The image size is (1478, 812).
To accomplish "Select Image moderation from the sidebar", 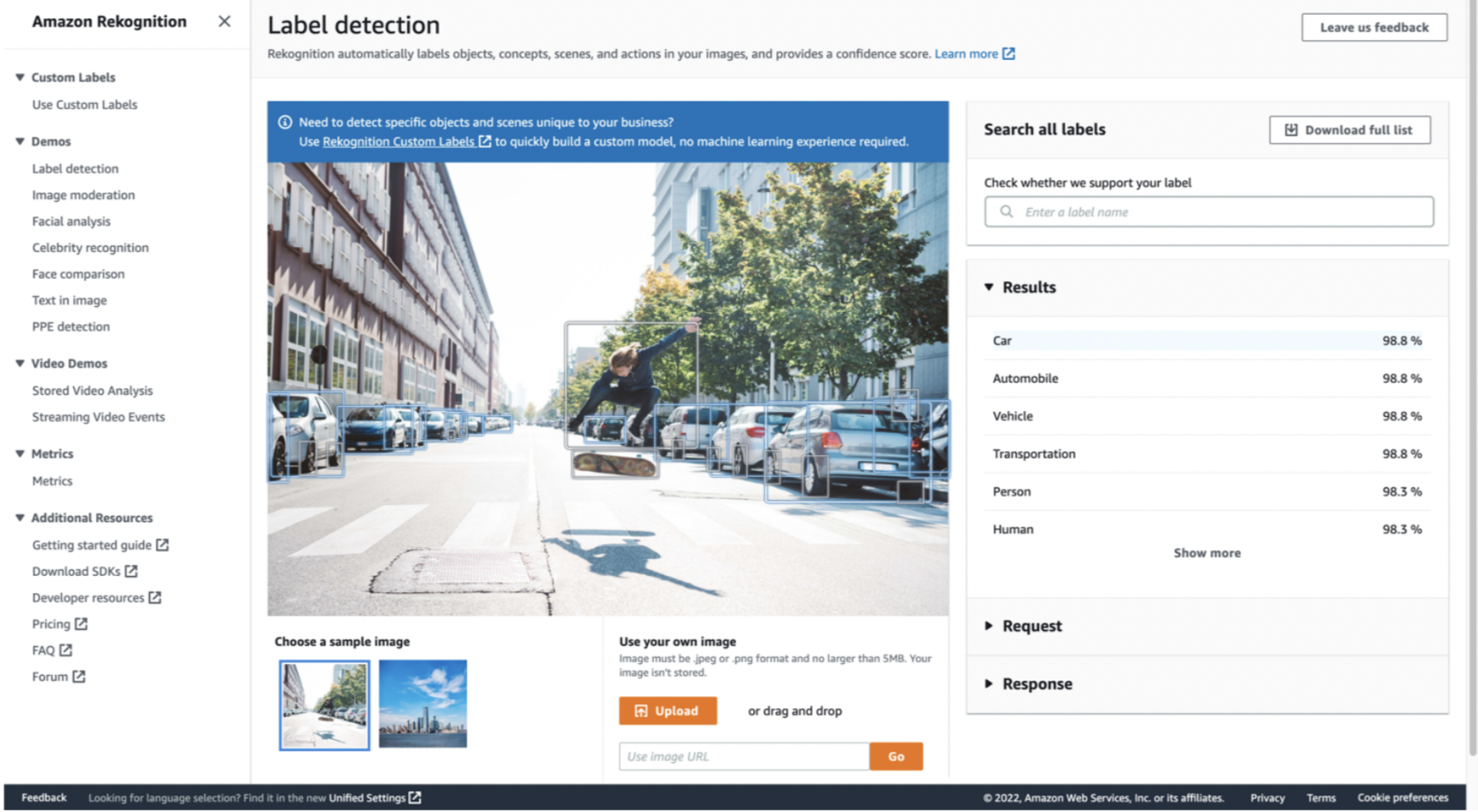I will click(x=83, y=195).
